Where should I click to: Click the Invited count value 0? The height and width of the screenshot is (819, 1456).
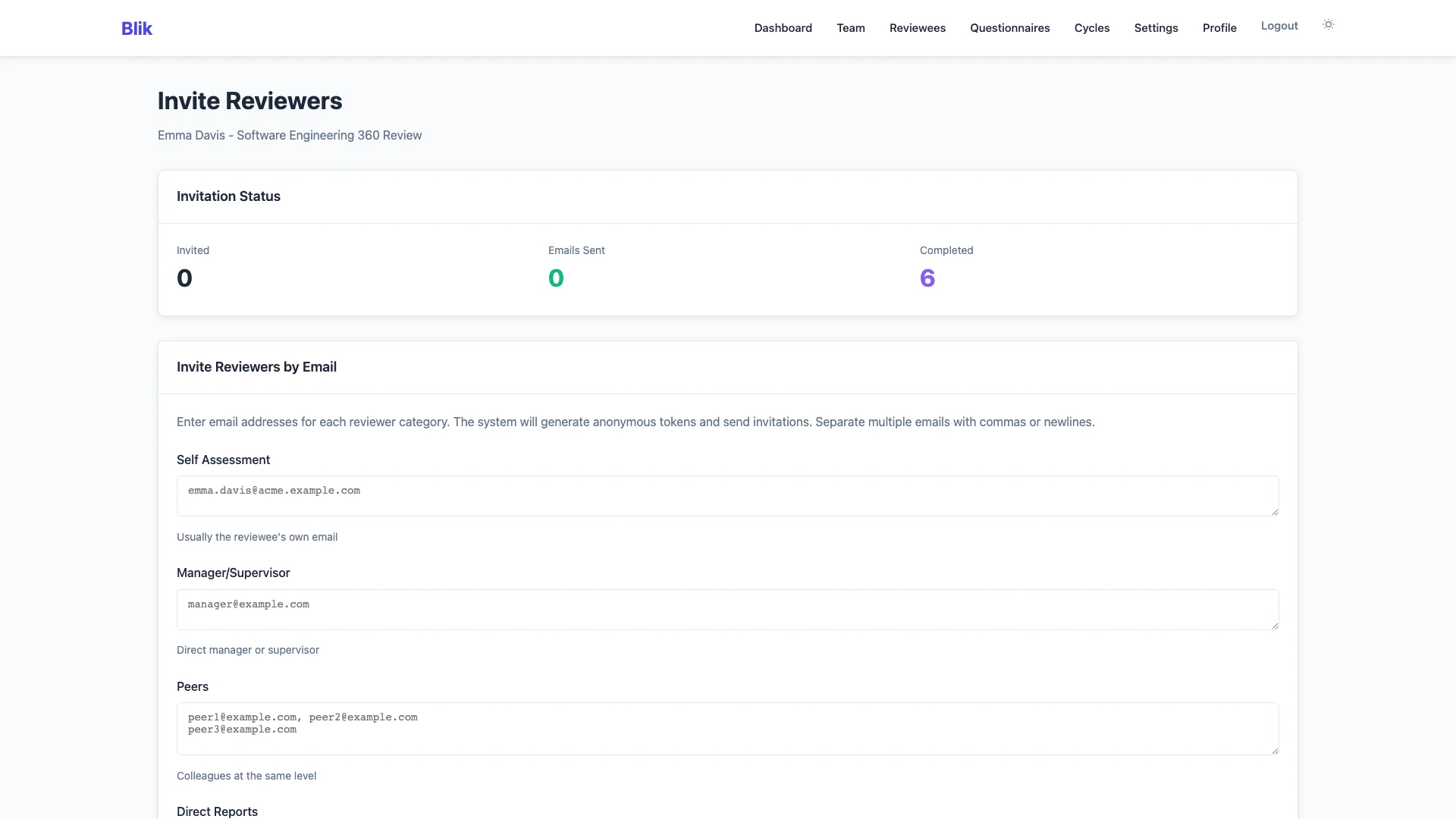[x=184, y=278]
